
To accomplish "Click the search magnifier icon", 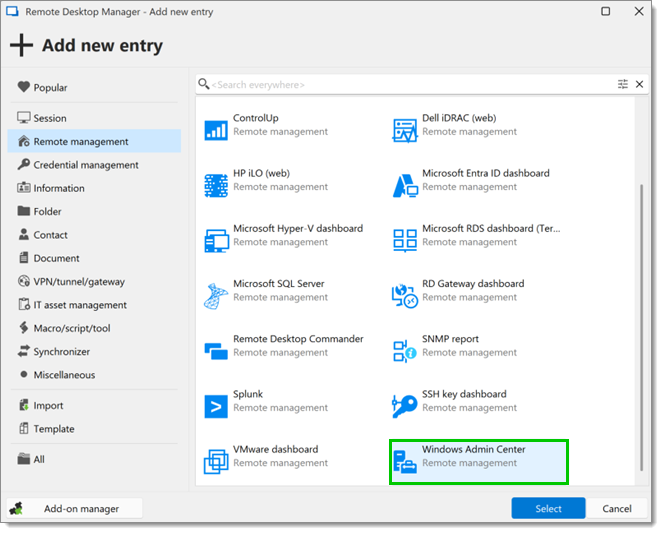I will pos(203,84).
